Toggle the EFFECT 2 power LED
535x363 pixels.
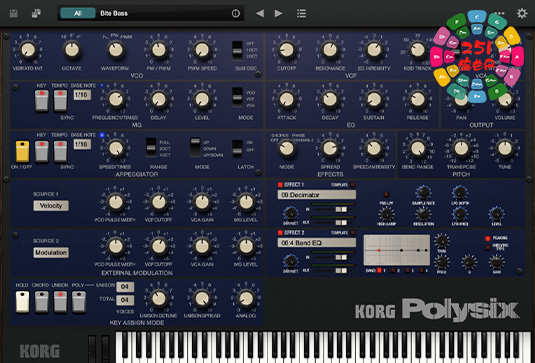click(x=280, y=233)
